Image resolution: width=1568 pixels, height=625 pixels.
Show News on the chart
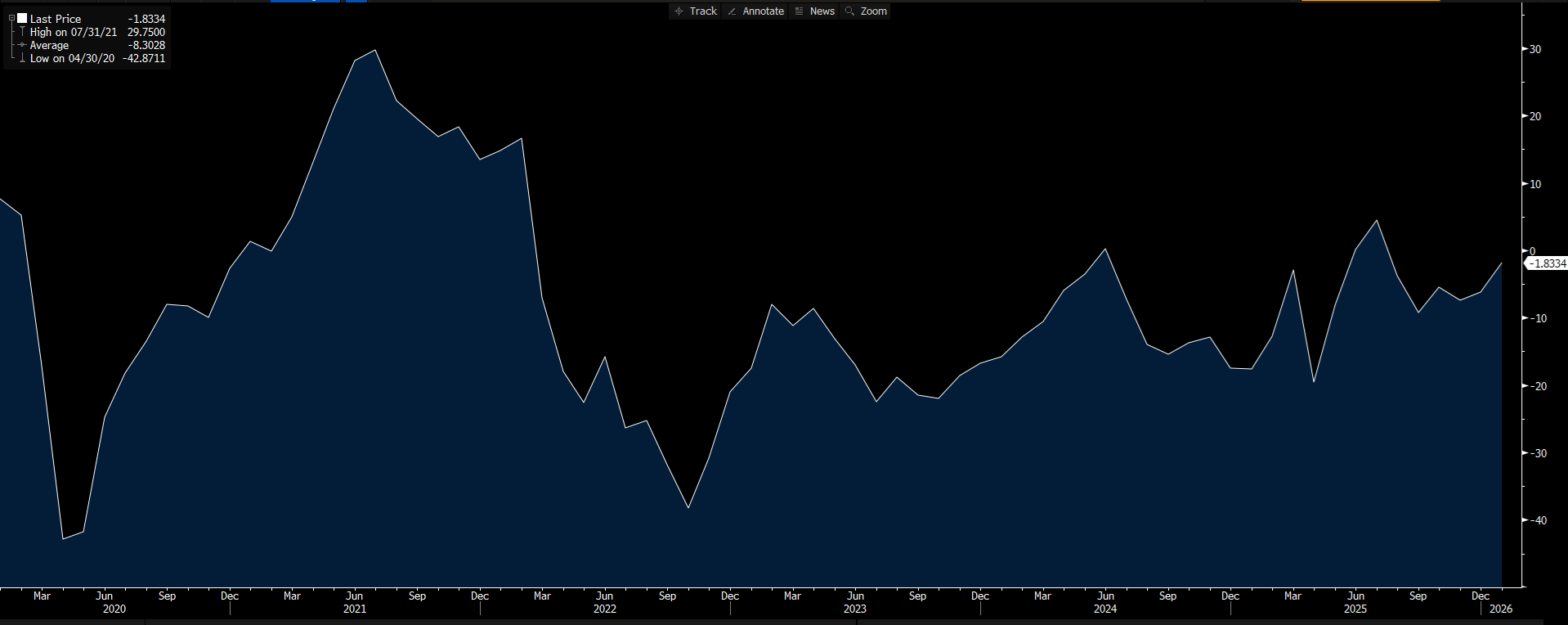[x=814, y=11]
